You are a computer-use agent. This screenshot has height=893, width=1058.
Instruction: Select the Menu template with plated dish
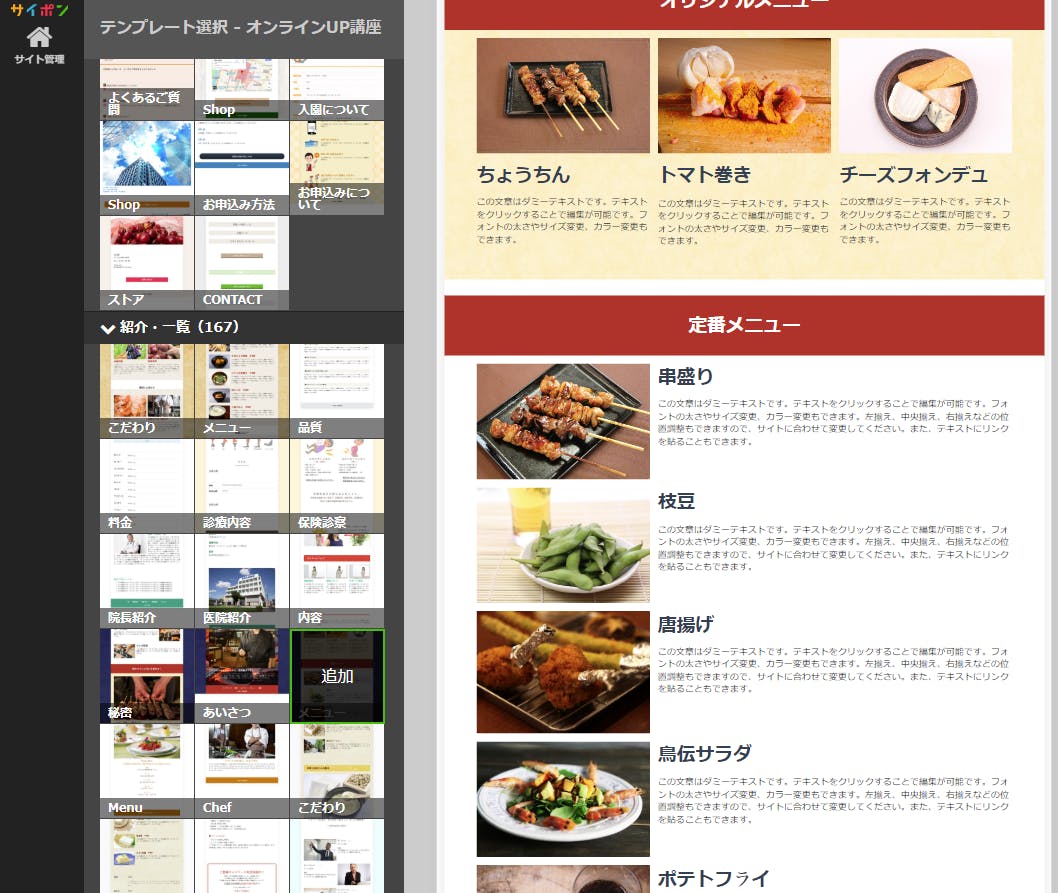[147, 772]
